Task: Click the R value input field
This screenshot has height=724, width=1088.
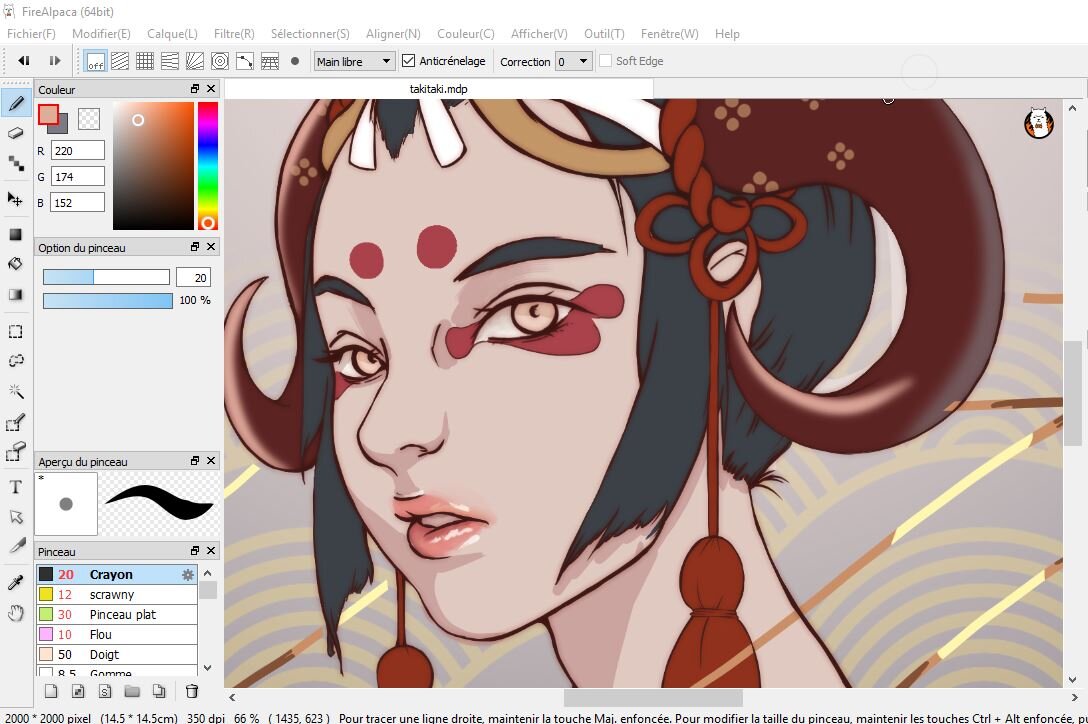Action: (x=78, y=151)
